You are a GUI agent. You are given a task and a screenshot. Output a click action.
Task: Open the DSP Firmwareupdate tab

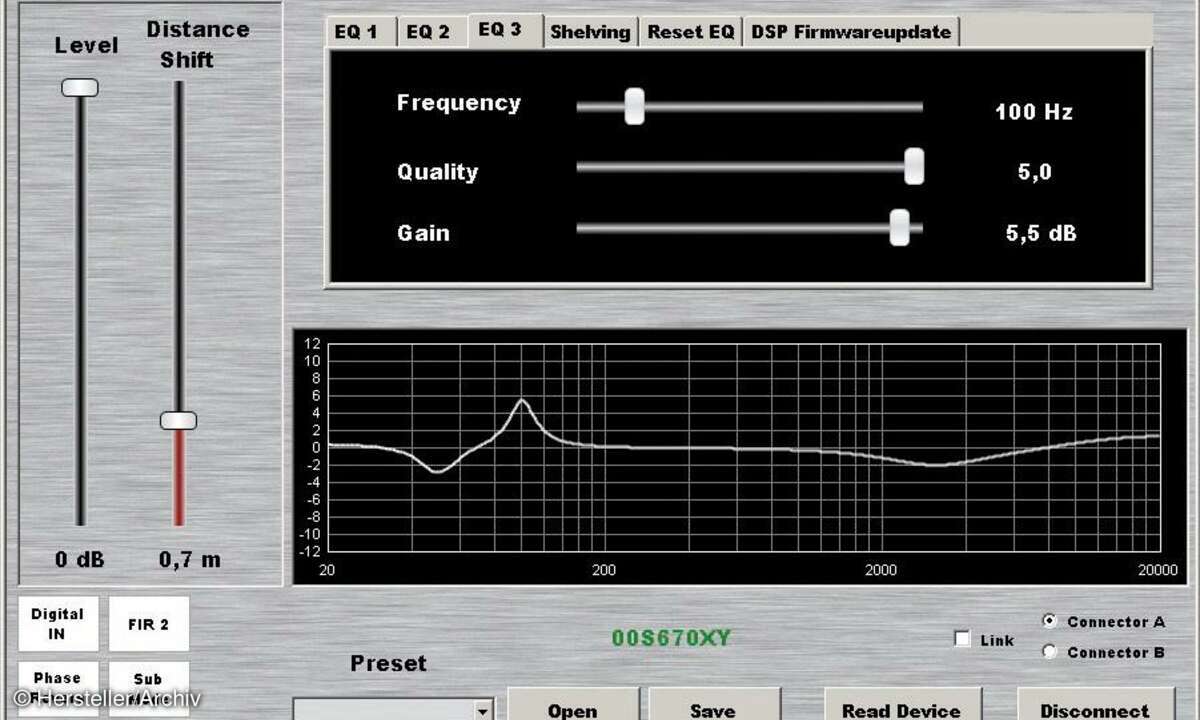[x=851, y=32]
